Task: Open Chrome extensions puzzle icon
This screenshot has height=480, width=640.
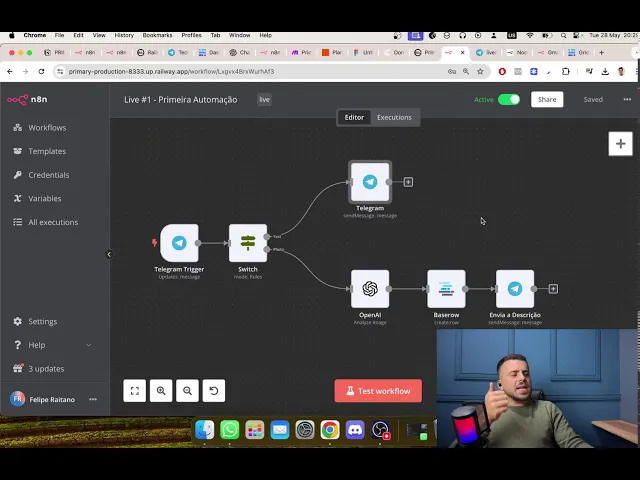Action: pyautogui.click(x=565, y=71)
